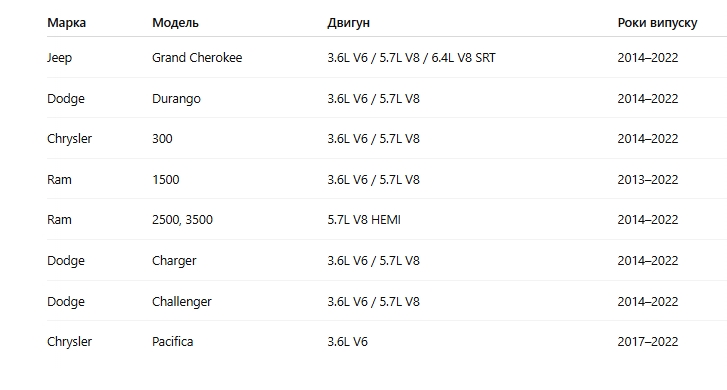Click the 3.6L V6 engine cell for Pacifica
Screen dimensions: 727x390
pyautogui.click(x=347, y=341)
